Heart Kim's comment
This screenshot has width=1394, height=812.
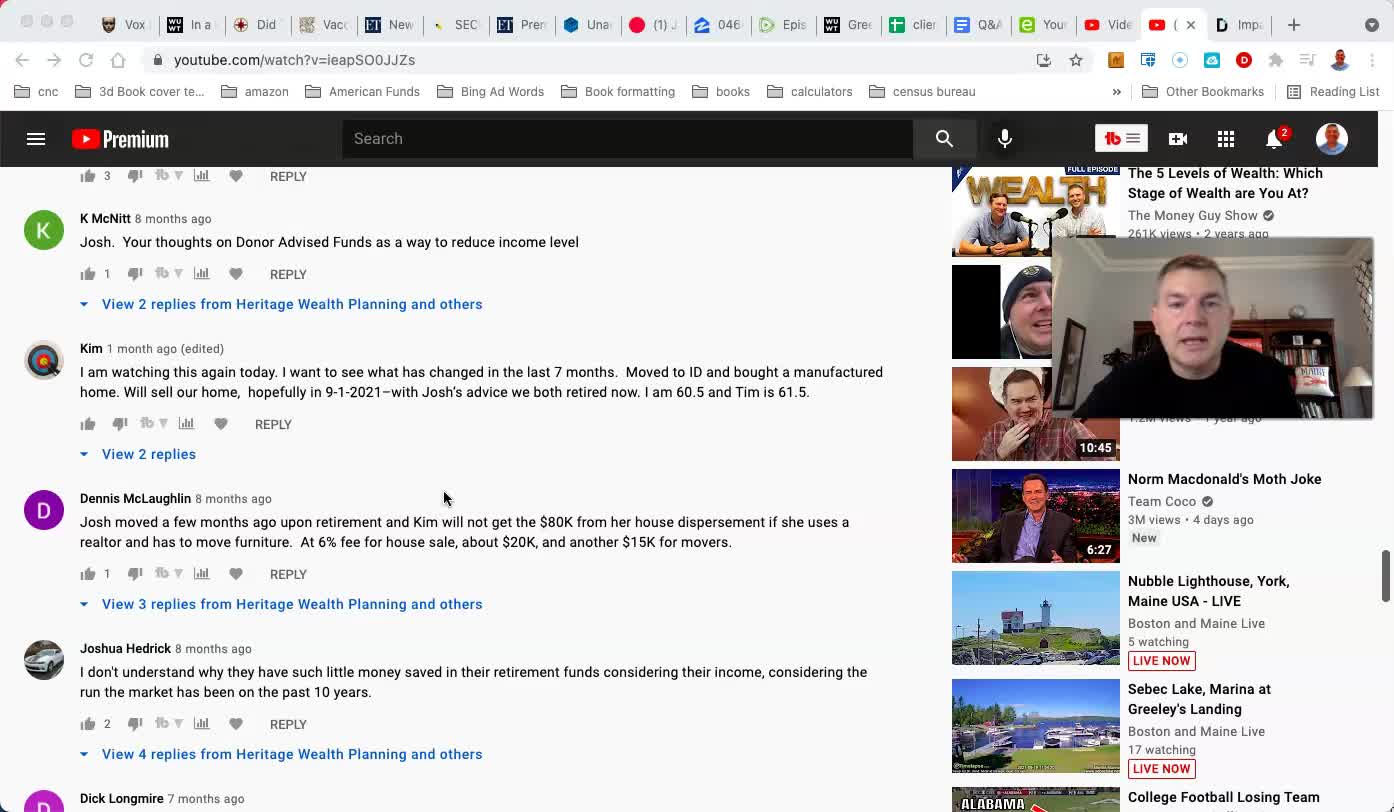[221, 424]
